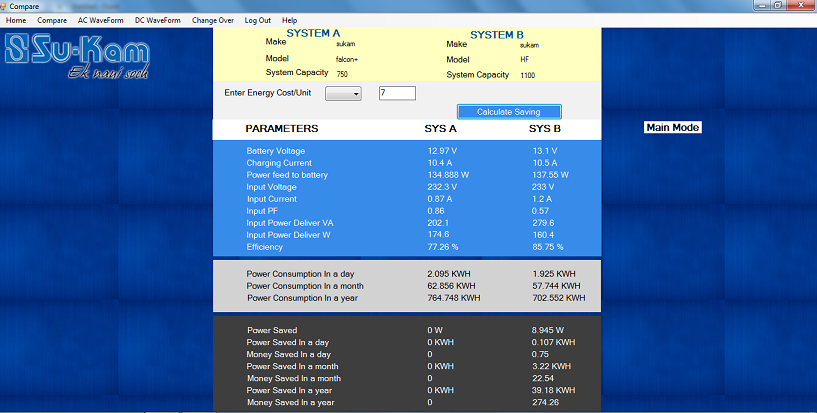The height and width of the screenshot is (413, 817).
Task: Click the Efficiency row label
Action: pyautogui.click(x=264, y=247)
